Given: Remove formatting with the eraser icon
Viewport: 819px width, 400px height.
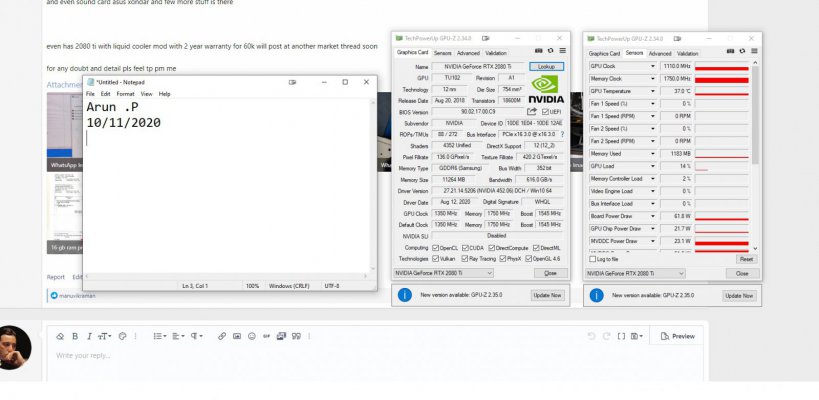Looking at the screenshot, I should coord(60,336).
